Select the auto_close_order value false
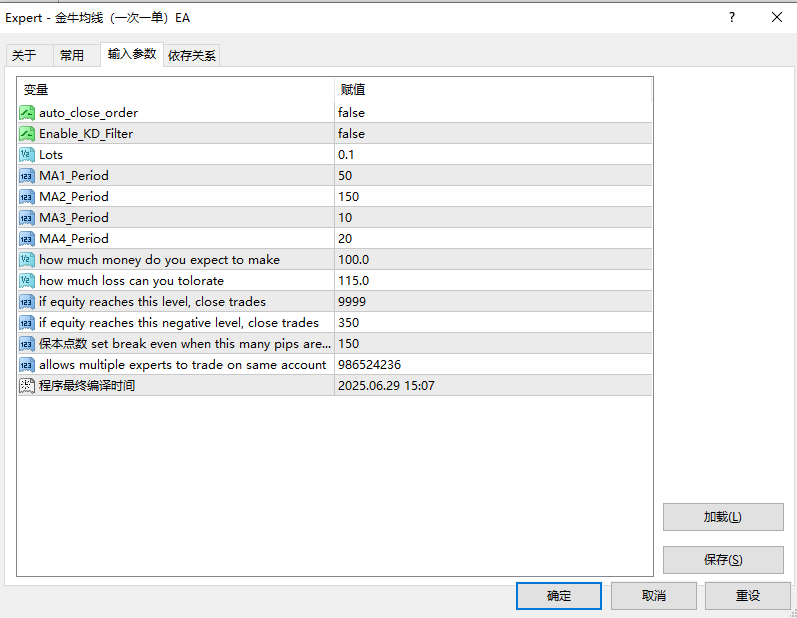 click(x=351, y=113)
